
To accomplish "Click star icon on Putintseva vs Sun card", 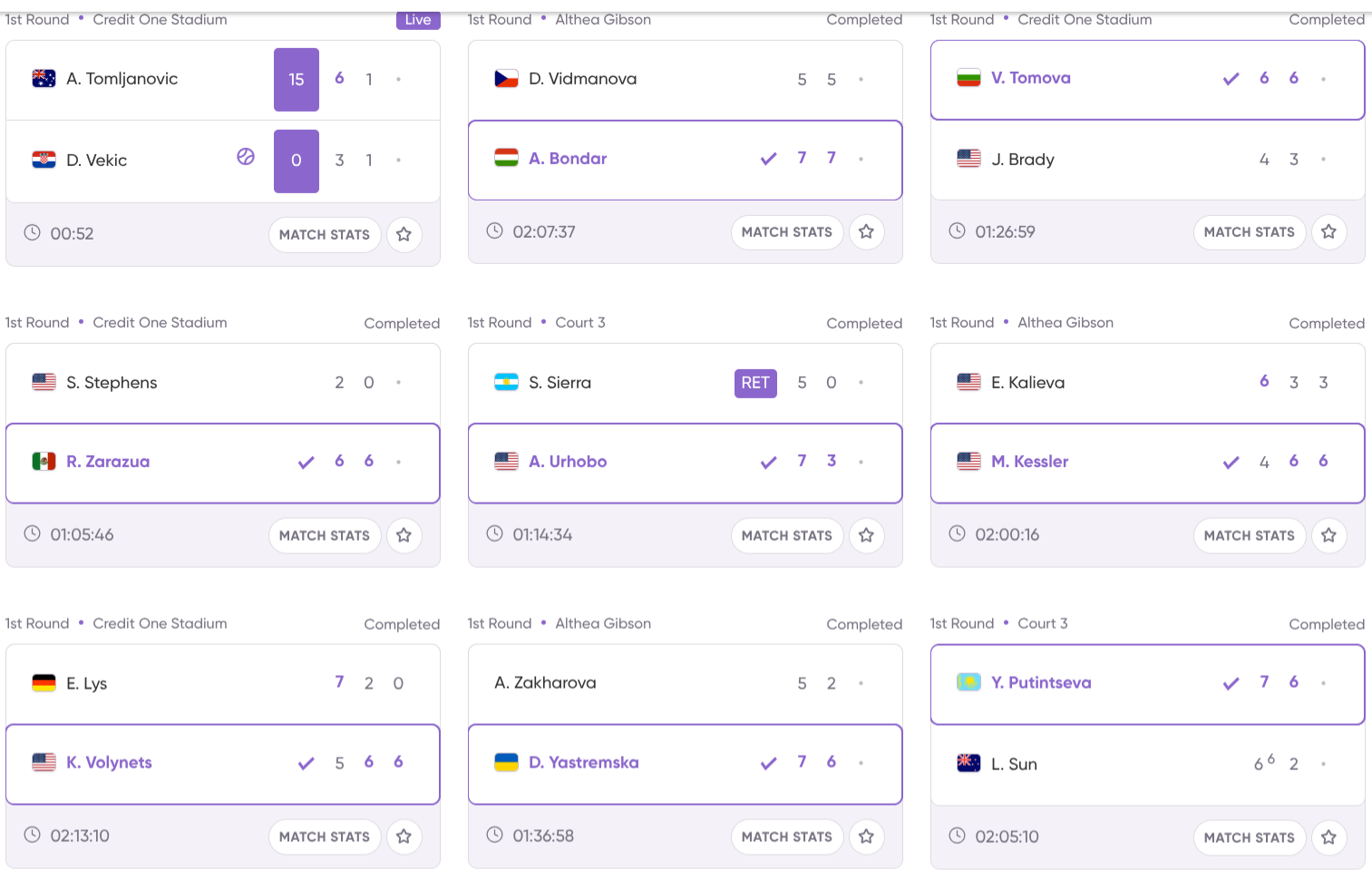I will (1328, 837).
